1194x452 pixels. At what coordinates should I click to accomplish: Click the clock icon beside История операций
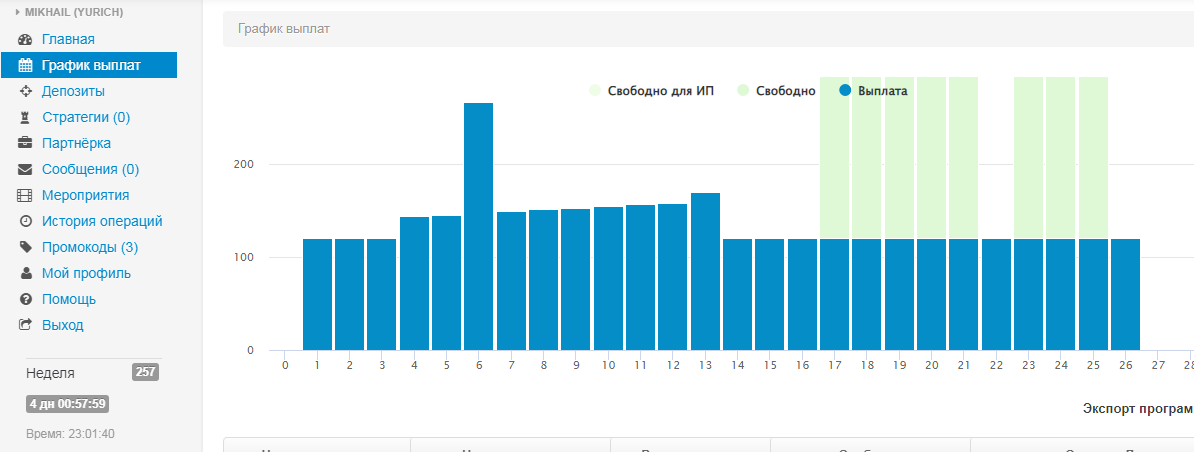click(x=26, y=222)
